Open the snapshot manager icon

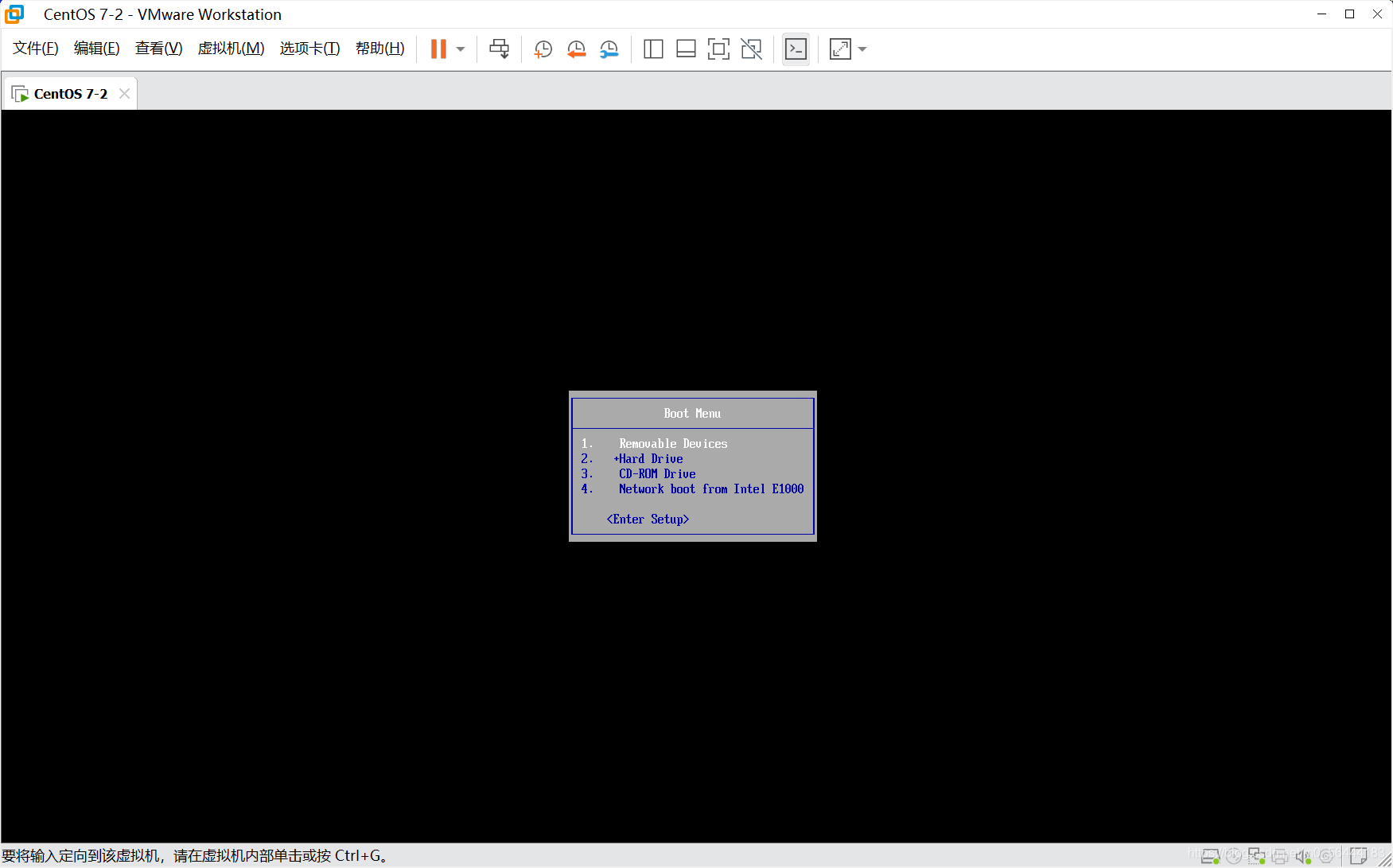pos(609,49)
